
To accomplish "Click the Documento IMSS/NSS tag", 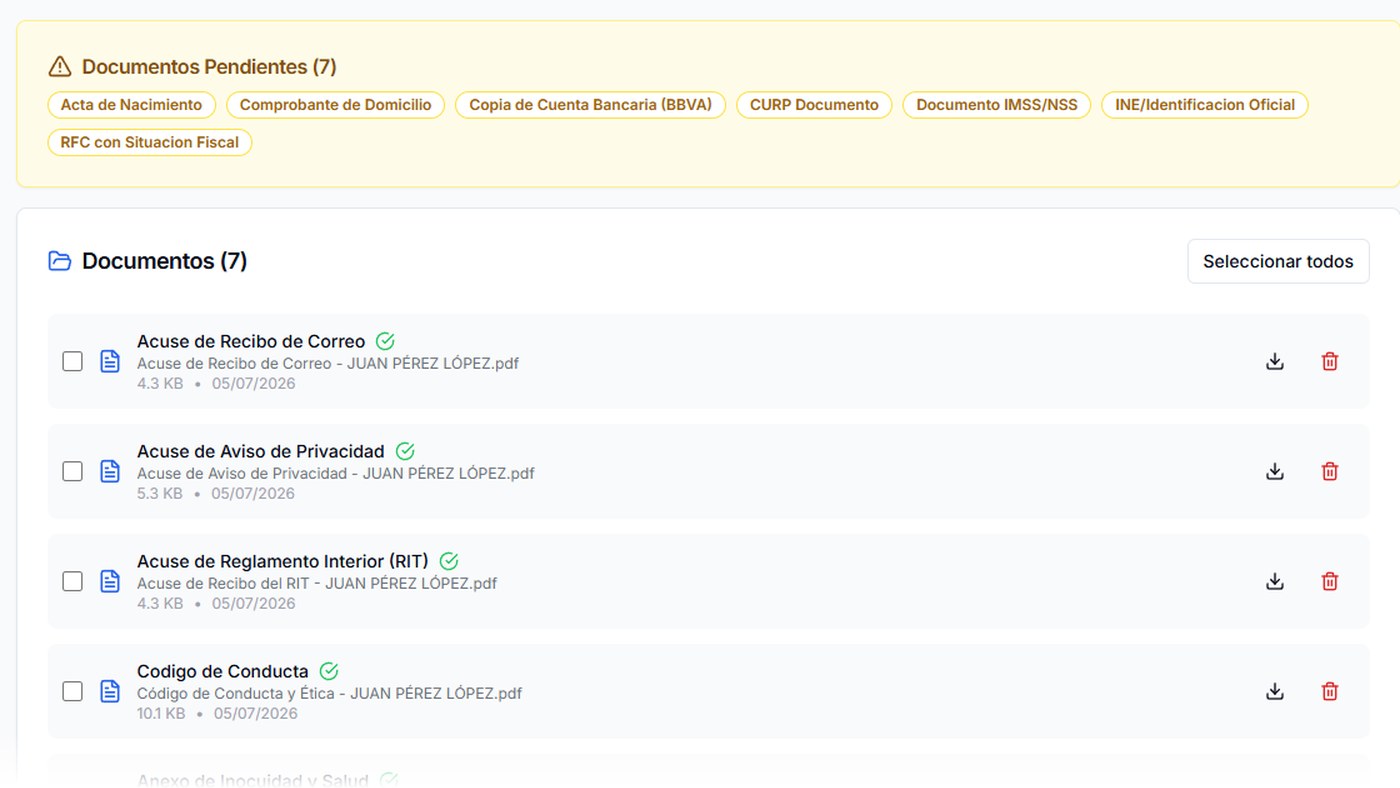I will (x=997, y=105).
